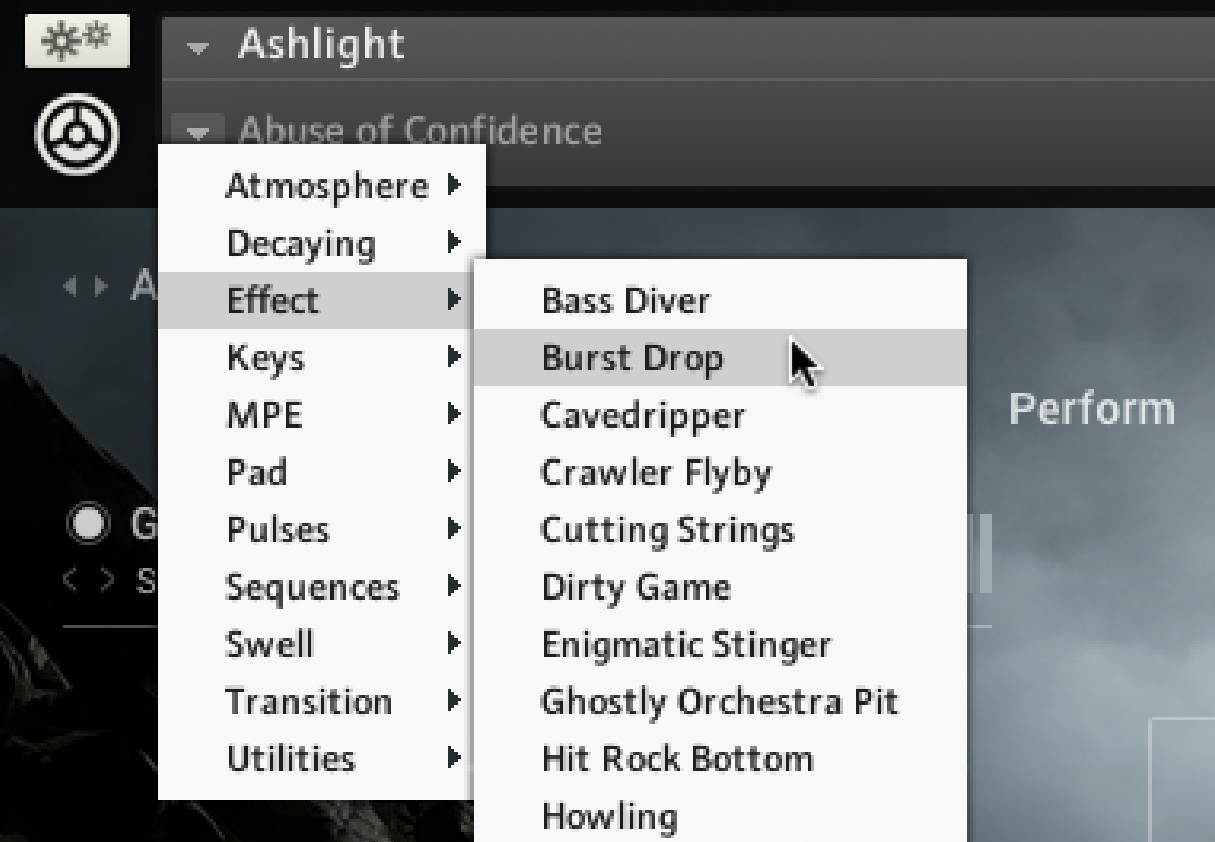Image resolution: width=1215 pixels, height=842 pixels.
Task: Expand the Pulses submenu
Action: [x=278, y=529]
